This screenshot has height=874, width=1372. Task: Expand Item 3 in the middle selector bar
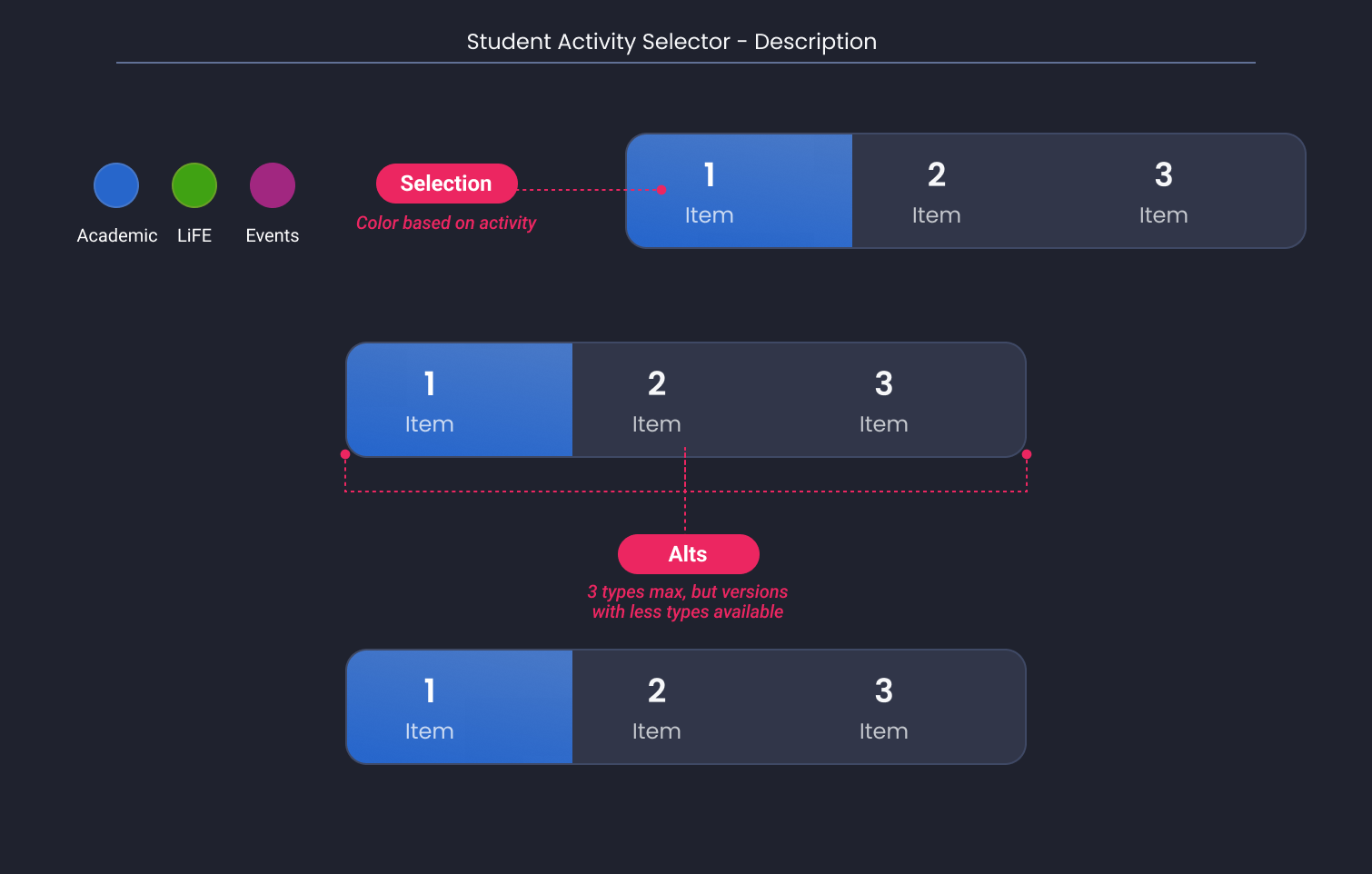coord(883,400)
